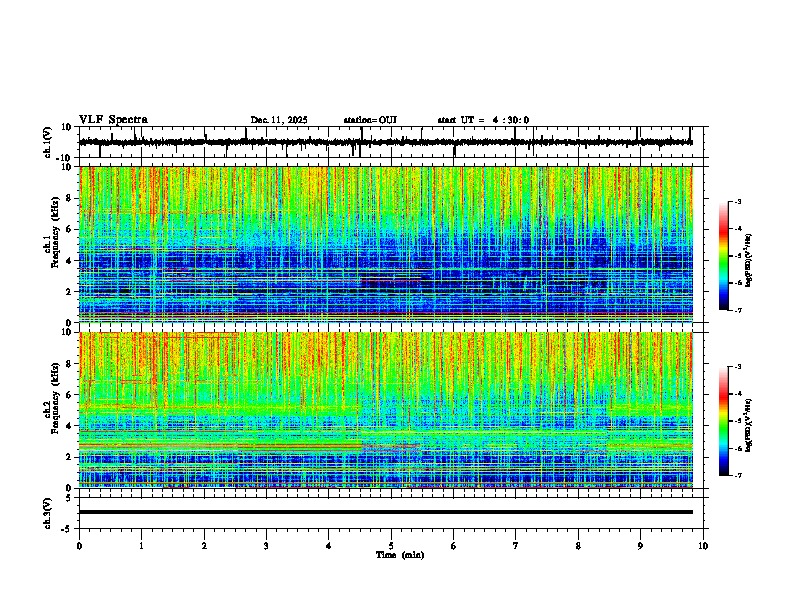
Task: Click the "ch.1(V)" y-axis label
Action: 48,142
